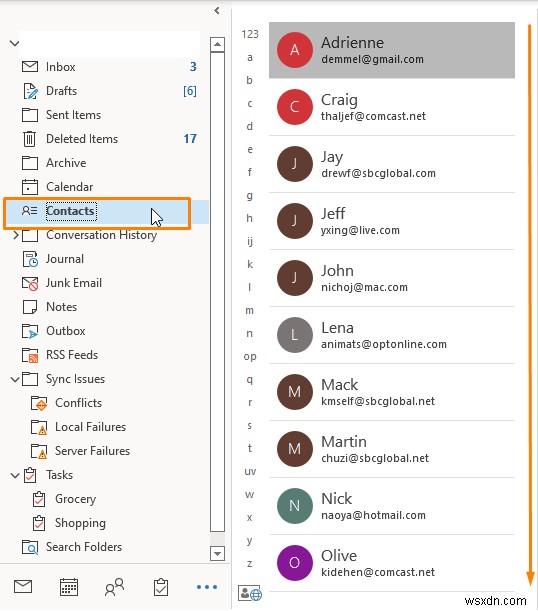Jump to contacts starting with m
538x611 pixels.
coord(249,310)
